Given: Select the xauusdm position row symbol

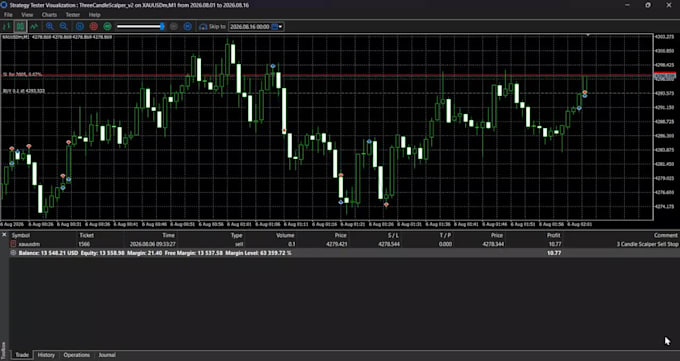Looking at the screenshot, I should (x=29, y=244).
